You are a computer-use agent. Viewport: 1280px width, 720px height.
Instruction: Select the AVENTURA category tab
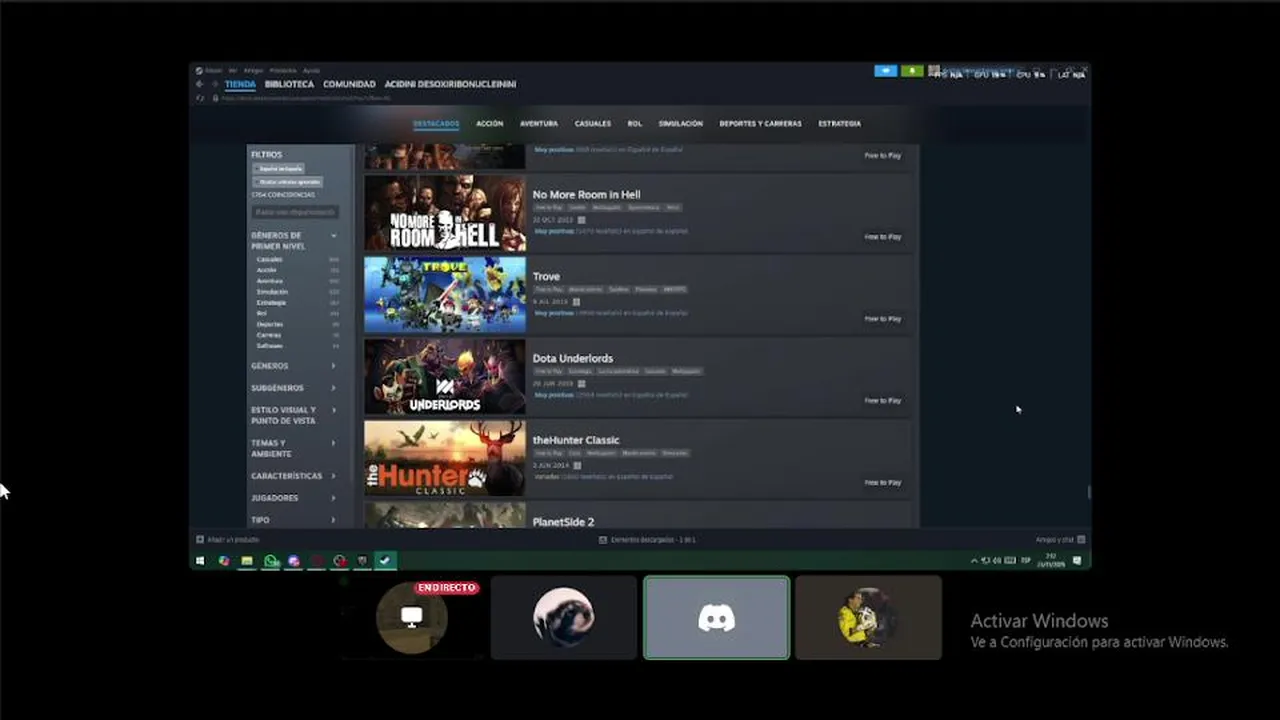tap(539, 124)
